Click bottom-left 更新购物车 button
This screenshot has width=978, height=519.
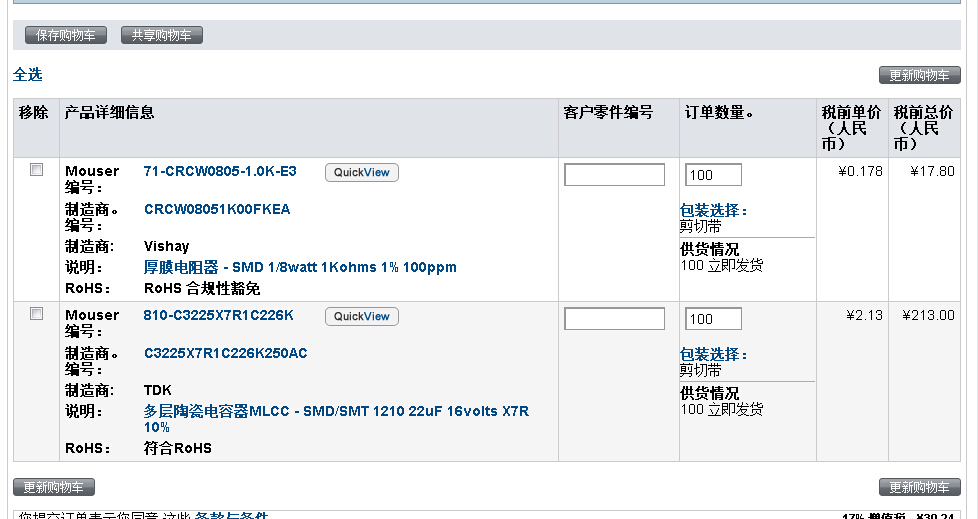[x=54, y=487]
